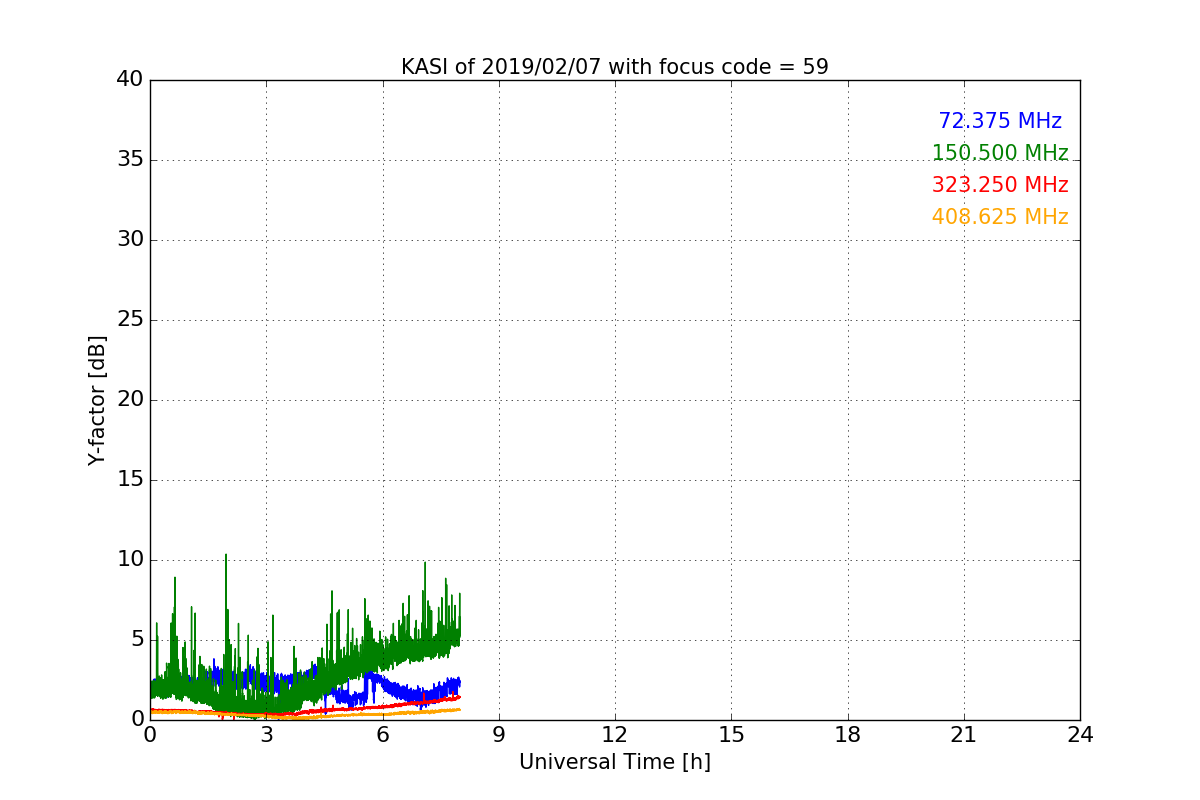Click the y-axis tick label 35

click(x=130, y=160)
